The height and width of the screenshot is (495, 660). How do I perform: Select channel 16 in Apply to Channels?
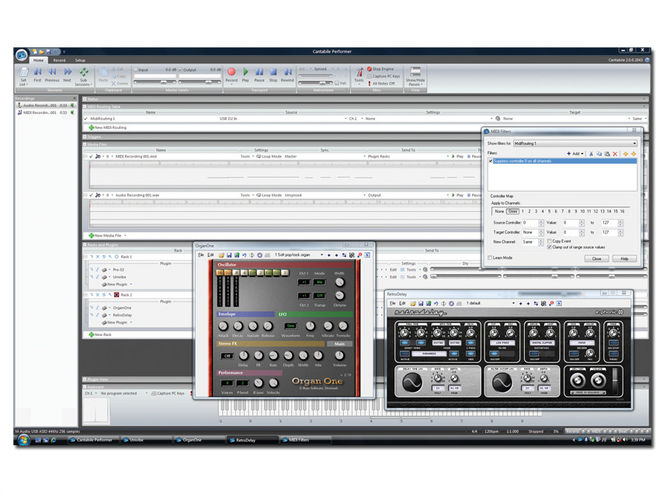click(622, 211)
